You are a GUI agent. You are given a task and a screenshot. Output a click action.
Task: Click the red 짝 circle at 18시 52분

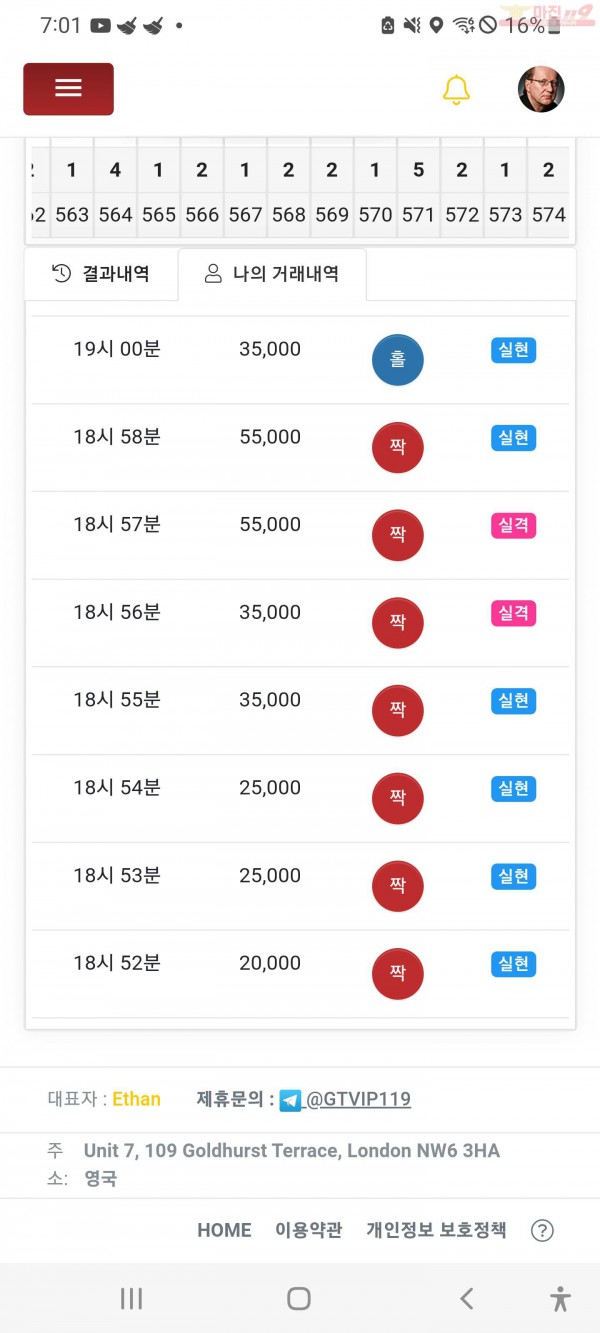coord(398,974)
